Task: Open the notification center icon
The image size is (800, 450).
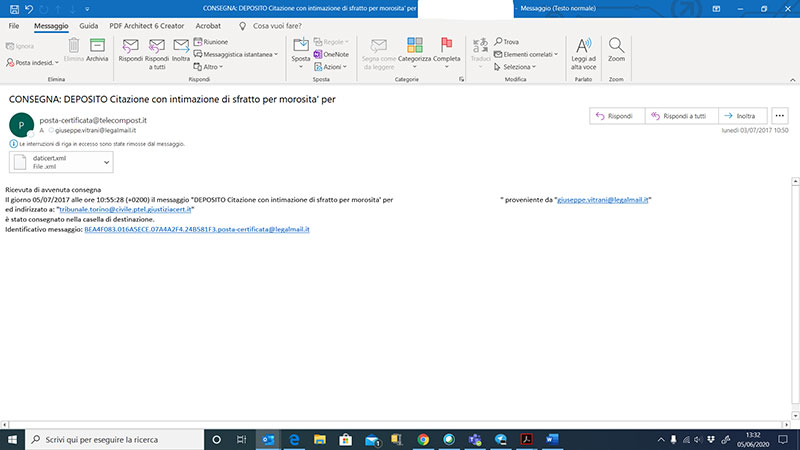Action: pyautogui.click(x=783, y=439)
